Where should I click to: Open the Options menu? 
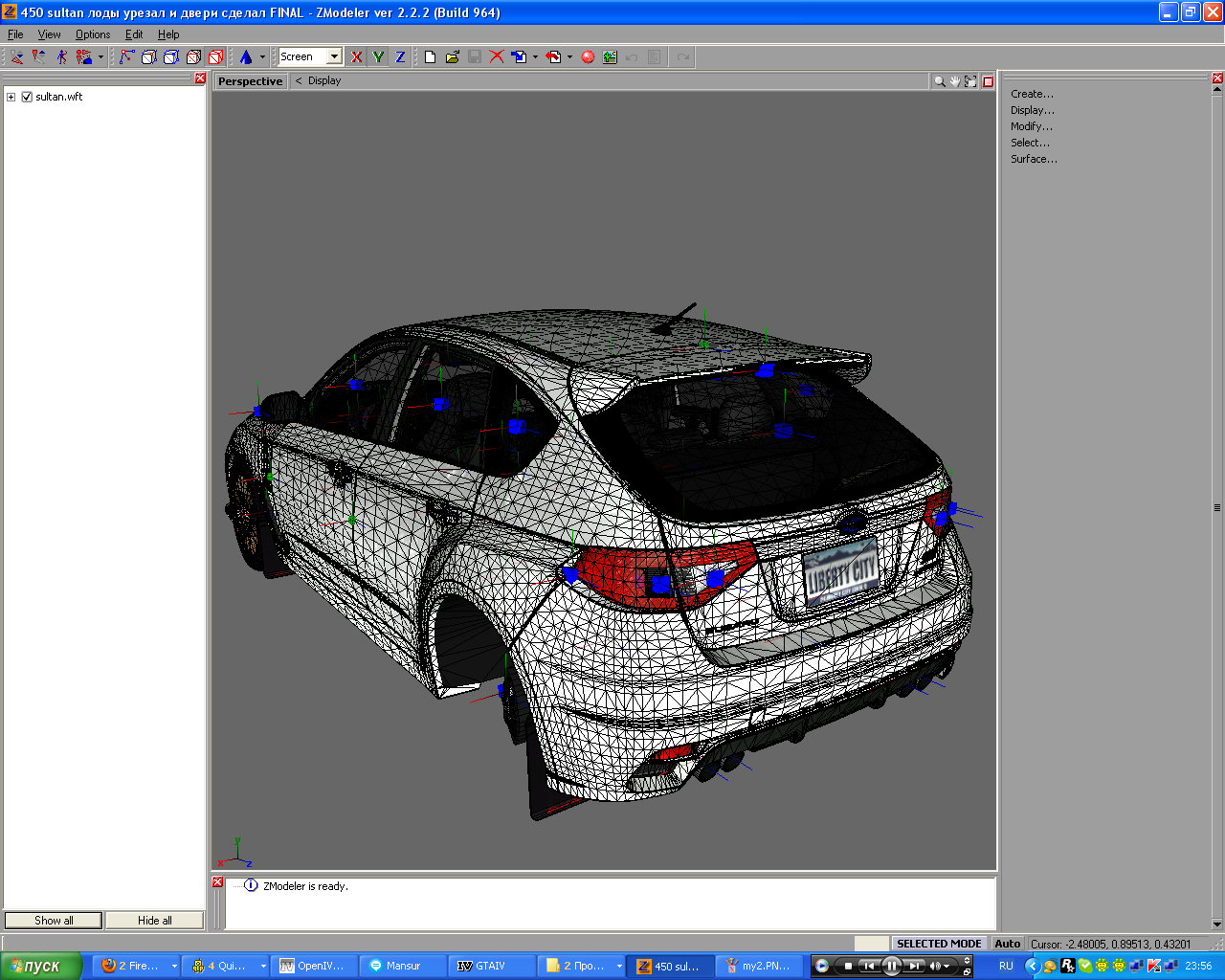[x=93, y=34]
